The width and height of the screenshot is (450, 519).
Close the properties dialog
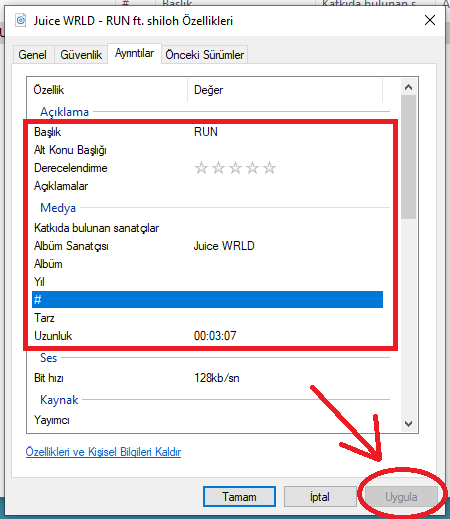[x=430, y=21]
